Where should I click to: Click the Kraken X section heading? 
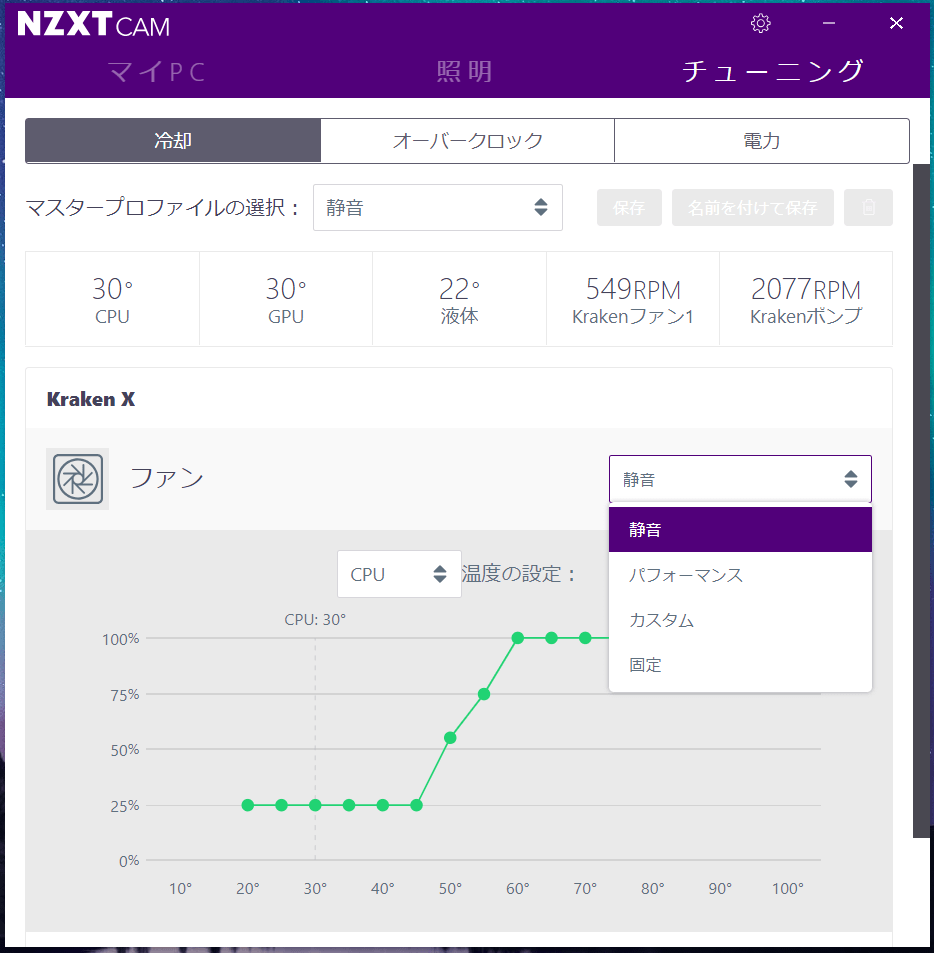91,399
